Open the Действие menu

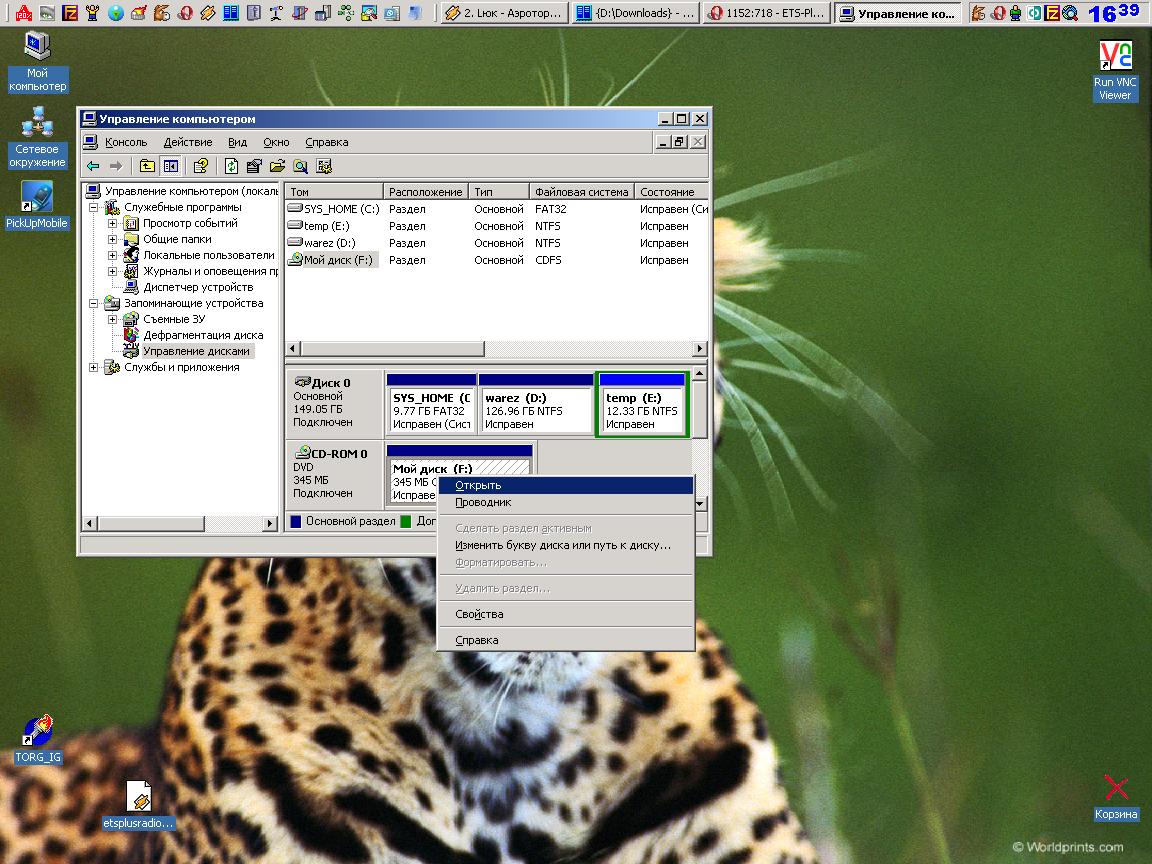(x=187, y=142)
